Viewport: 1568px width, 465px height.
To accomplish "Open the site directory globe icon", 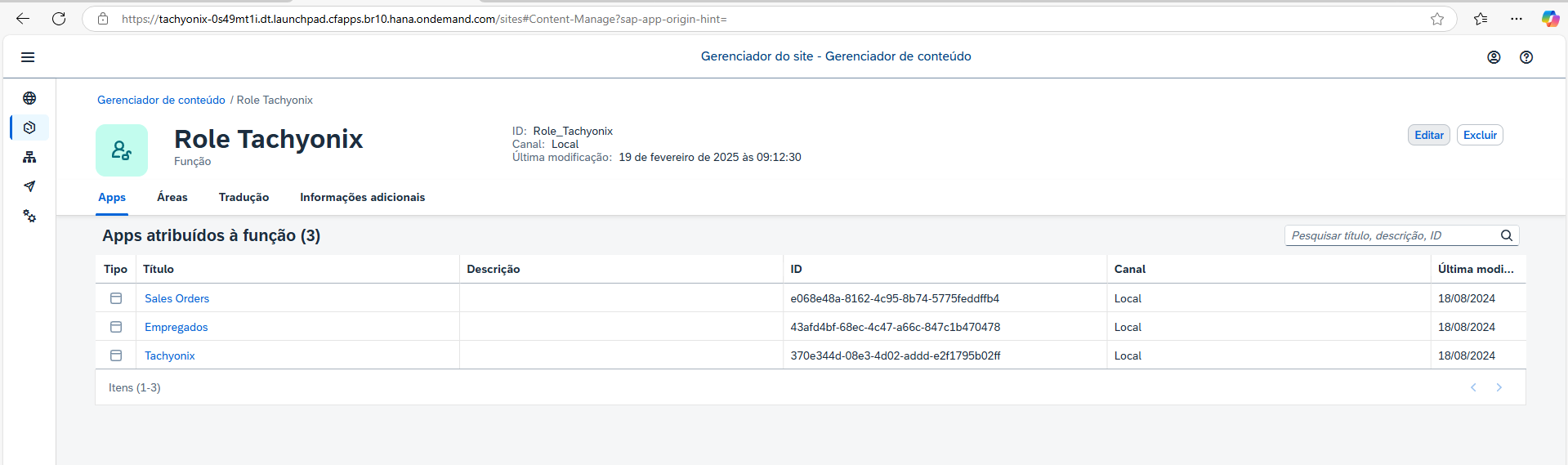I will (x=29, y=98).
